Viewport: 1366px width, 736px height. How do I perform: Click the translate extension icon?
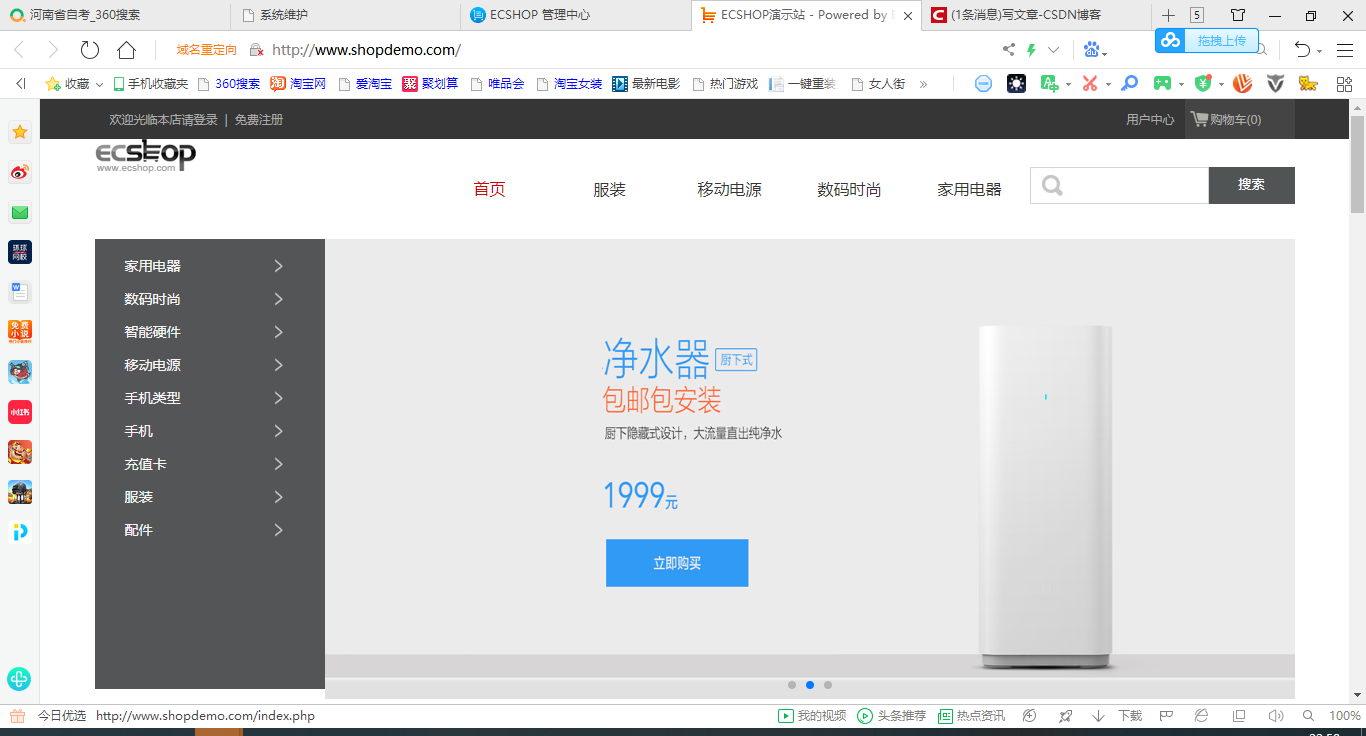point(1050,83)
